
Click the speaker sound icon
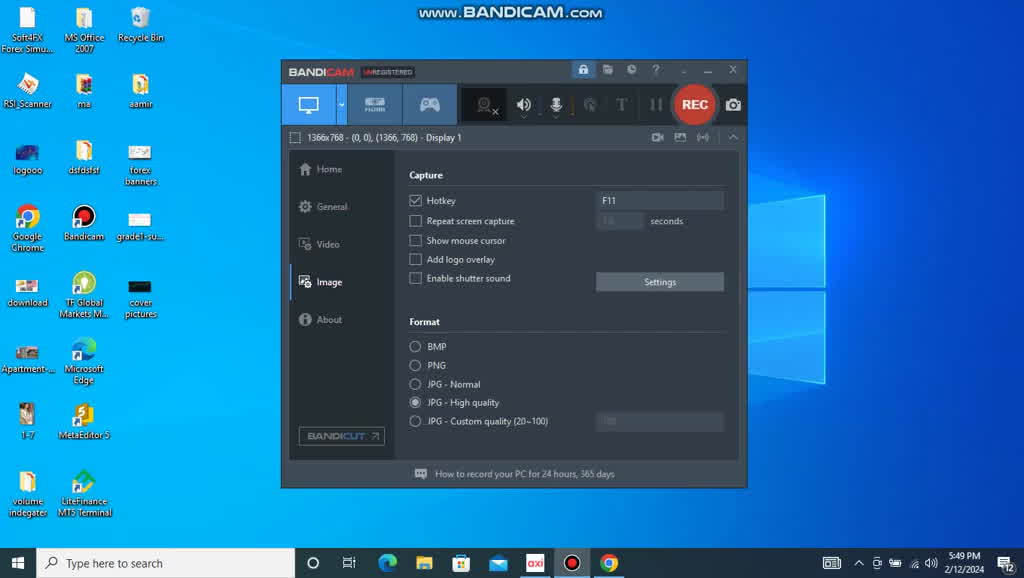[x=523, y=105]
